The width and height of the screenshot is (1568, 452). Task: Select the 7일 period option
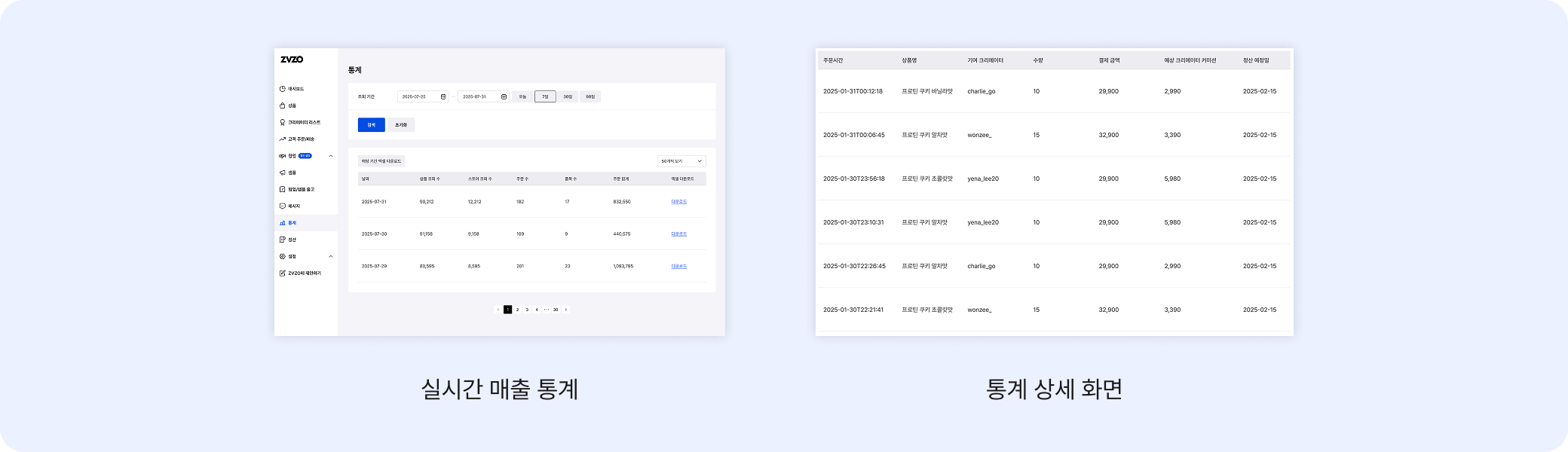click(x=545, y=97)
